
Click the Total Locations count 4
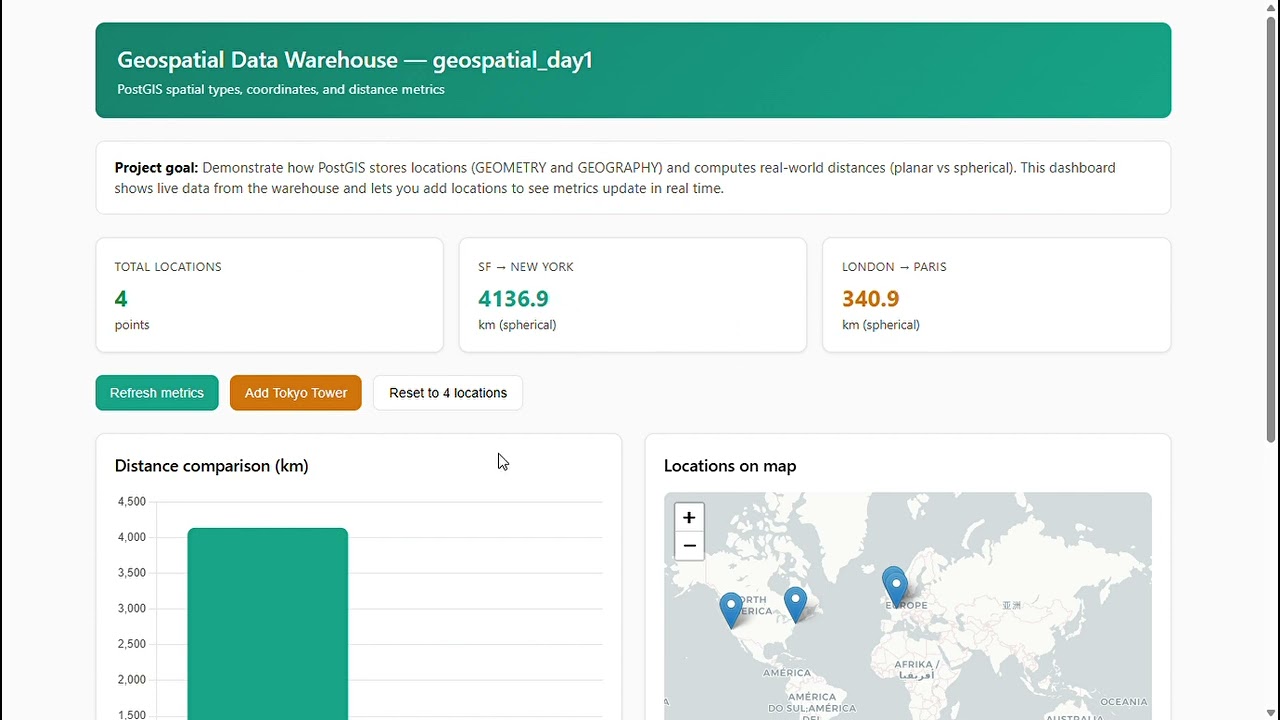pos(121,298)
